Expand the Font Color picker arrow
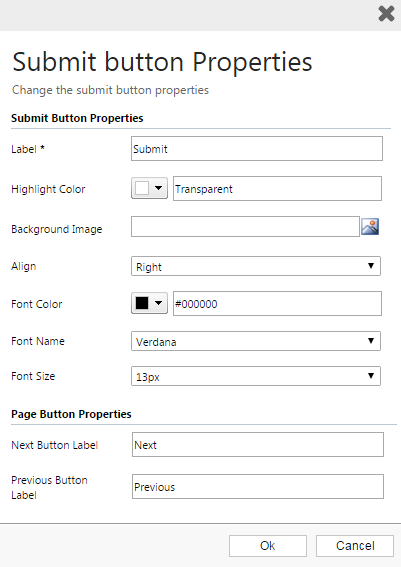This screenshot has height=567, width=401. coord(158,303)
